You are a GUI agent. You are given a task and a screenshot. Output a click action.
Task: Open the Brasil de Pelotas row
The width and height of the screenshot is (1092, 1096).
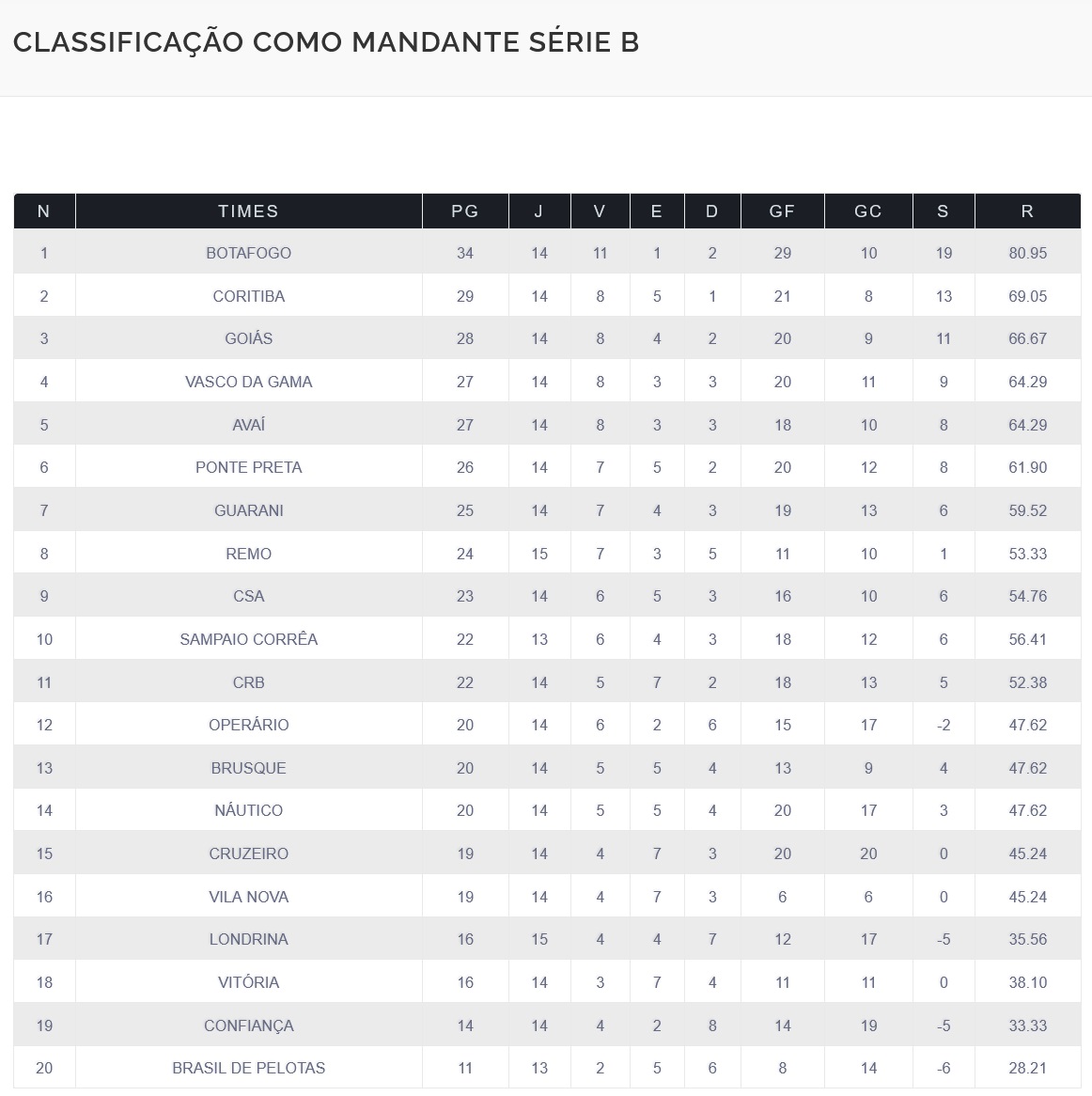(248, 1068)
